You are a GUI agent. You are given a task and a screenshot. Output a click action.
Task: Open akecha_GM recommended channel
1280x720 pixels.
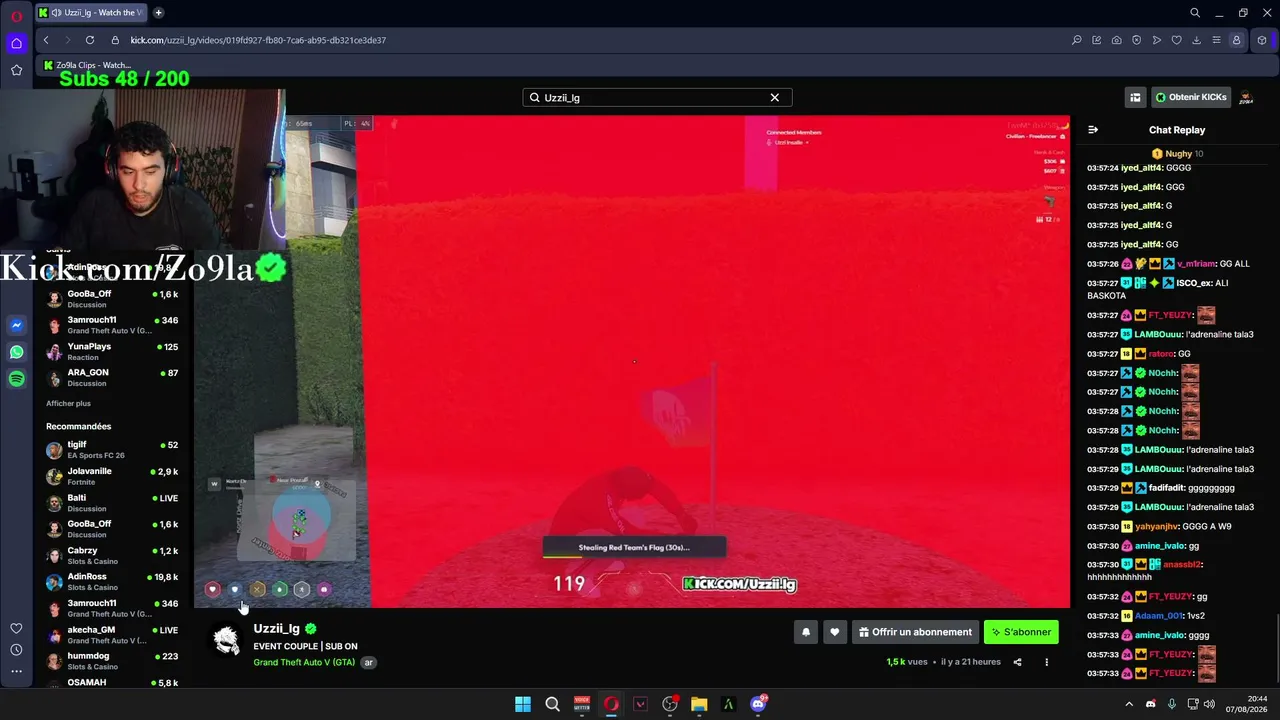click(113, 635)
